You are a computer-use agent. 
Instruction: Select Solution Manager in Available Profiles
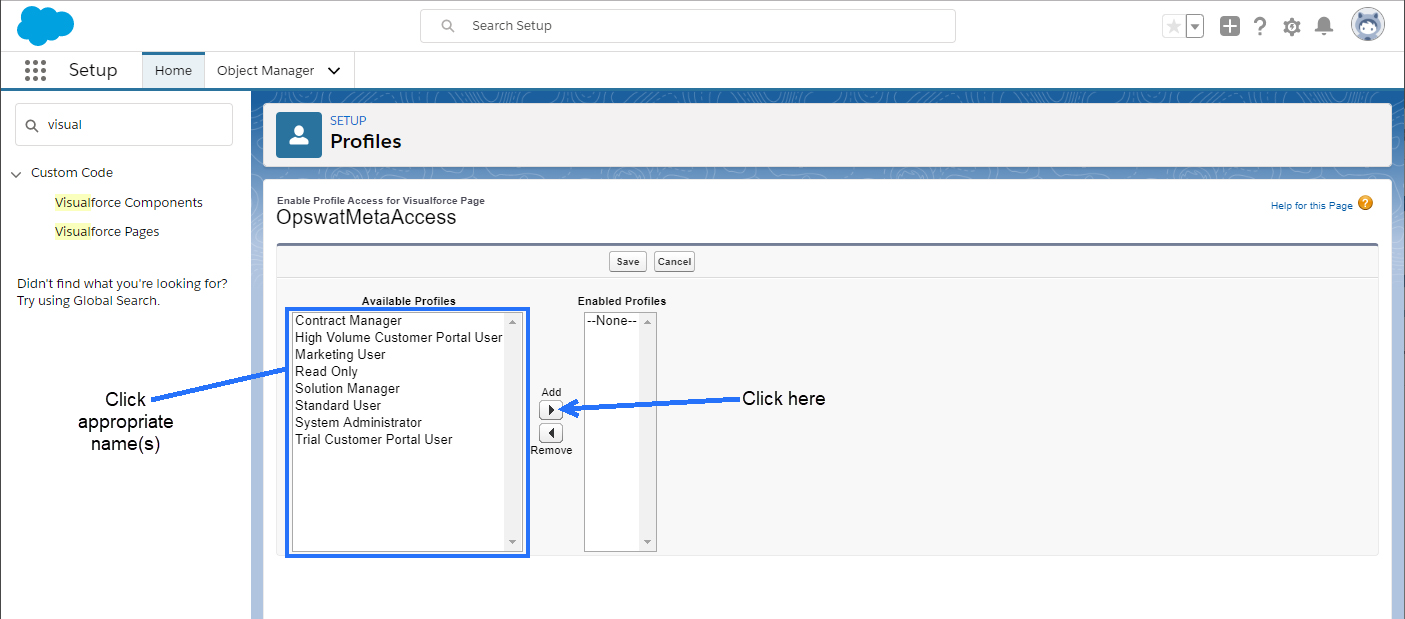pos(398,389)
